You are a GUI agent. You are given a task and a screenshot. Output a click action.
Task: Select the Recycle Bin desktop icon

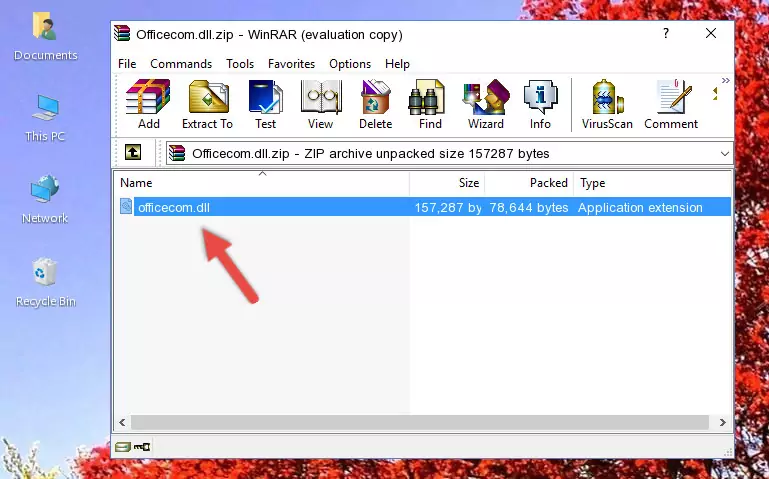(x=45, y=282)
